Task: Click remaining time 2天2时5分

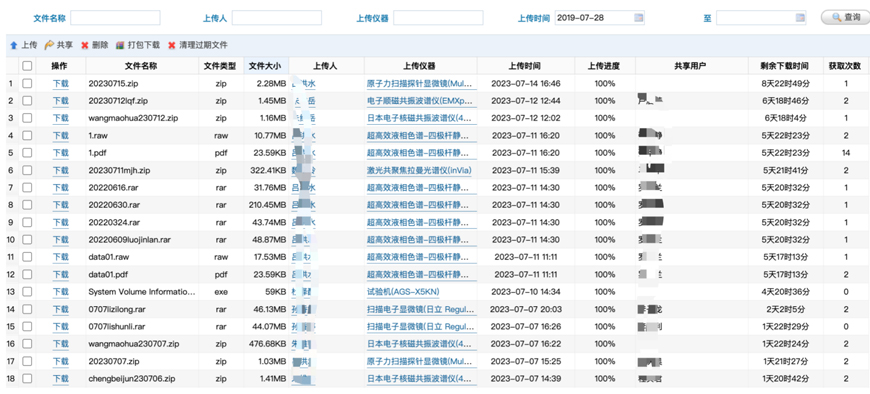Action: click(786, 309)
